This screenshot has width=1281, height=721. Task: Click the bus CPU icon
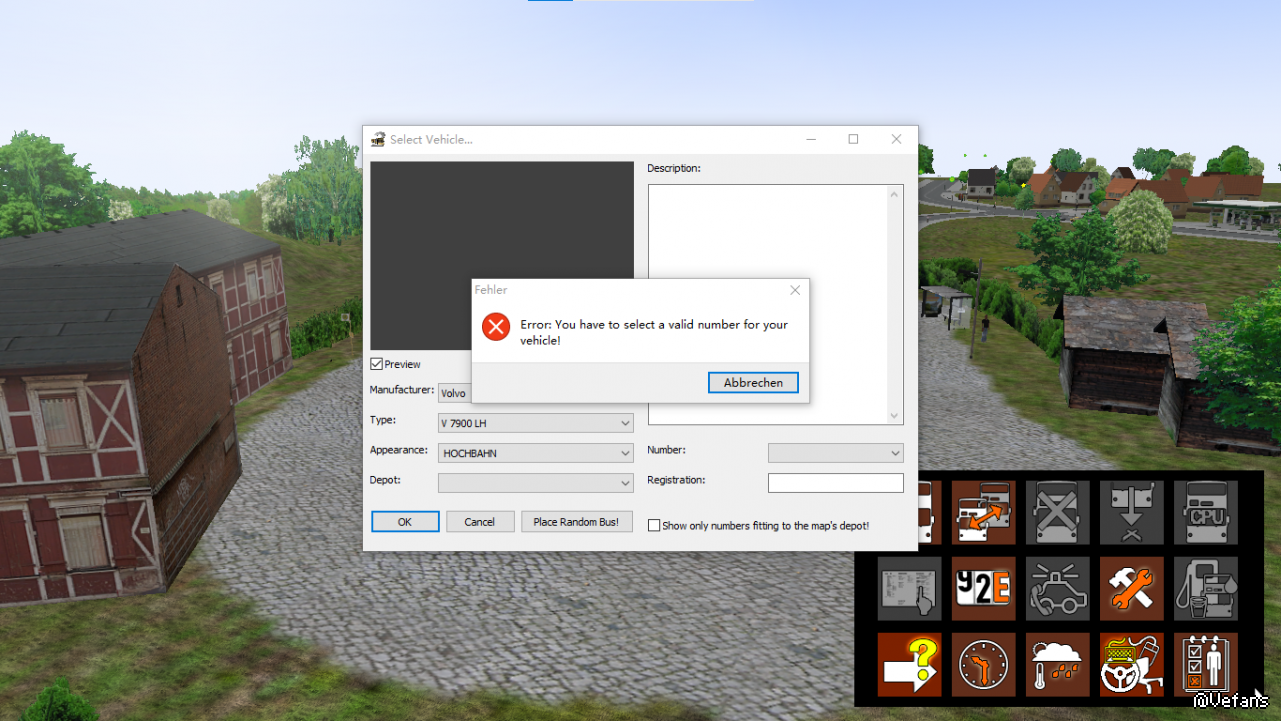[x=1206, y=512]
